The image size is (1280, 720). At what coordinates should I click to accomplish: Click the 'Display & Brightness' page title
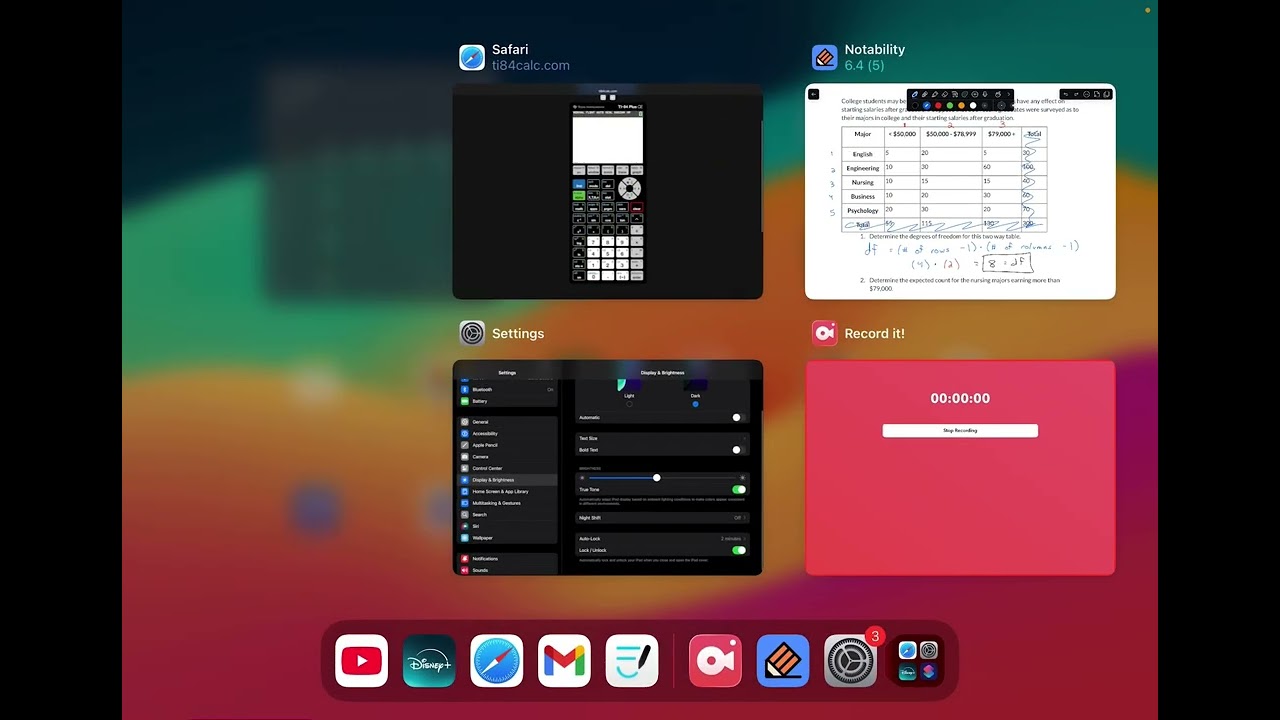pos(662,373)
